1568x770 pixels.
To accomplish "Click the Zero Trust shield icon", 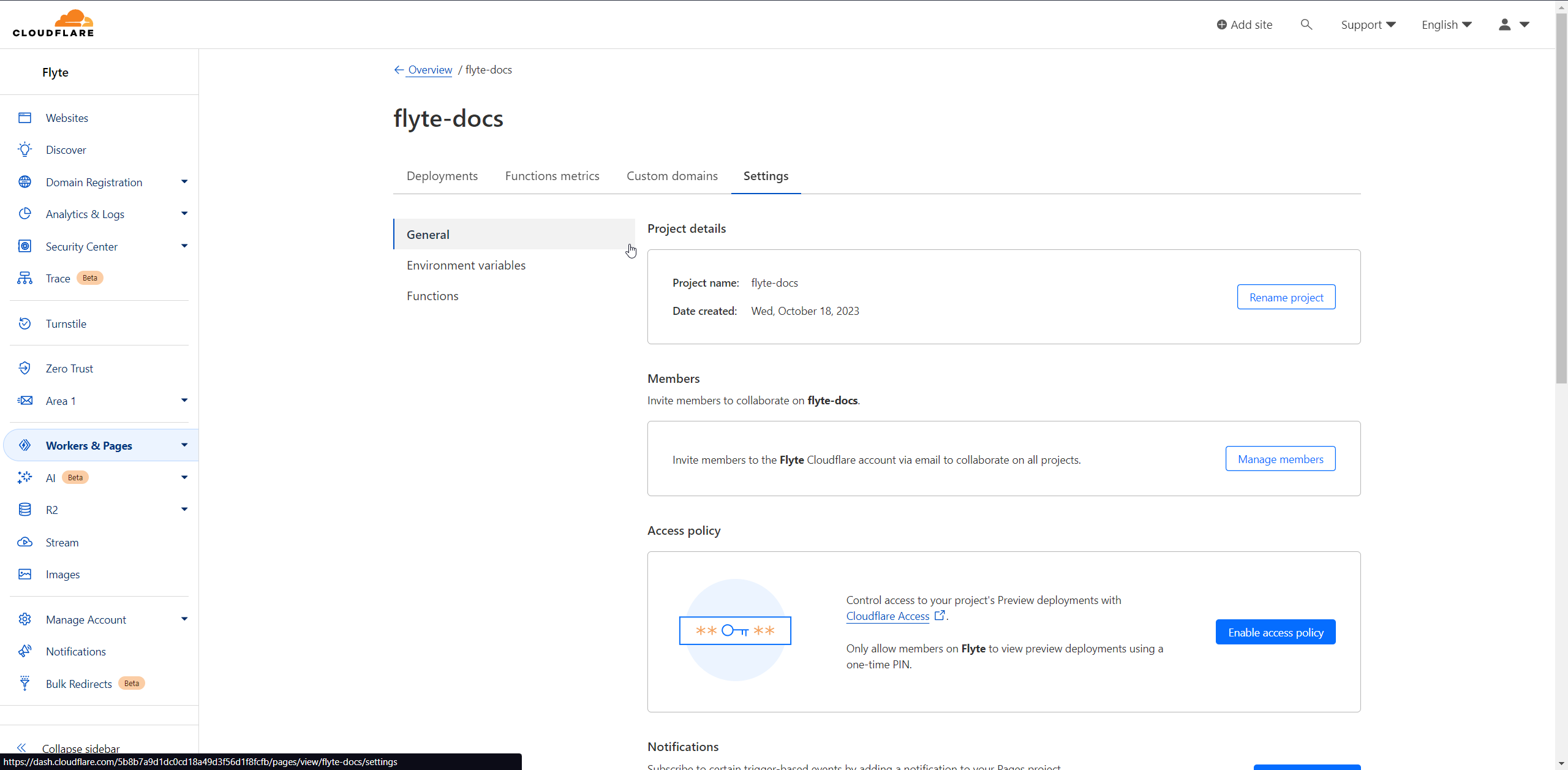I will tap(24, 368).
